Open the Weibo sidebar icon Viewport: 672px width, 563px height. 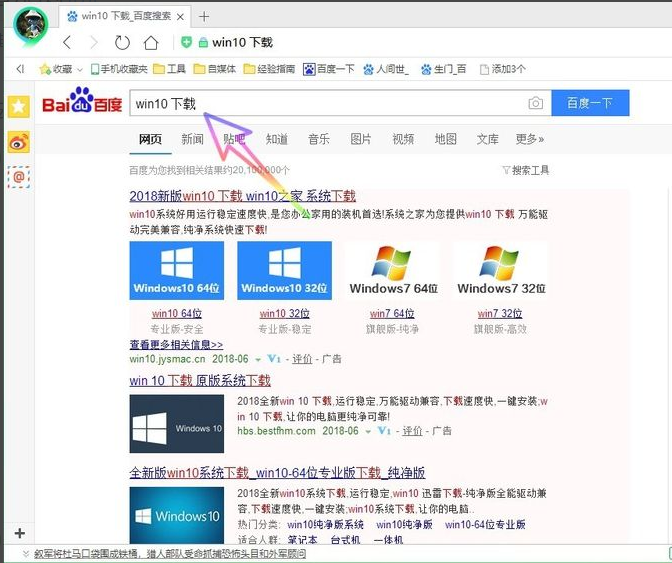[x=18, y=142]
